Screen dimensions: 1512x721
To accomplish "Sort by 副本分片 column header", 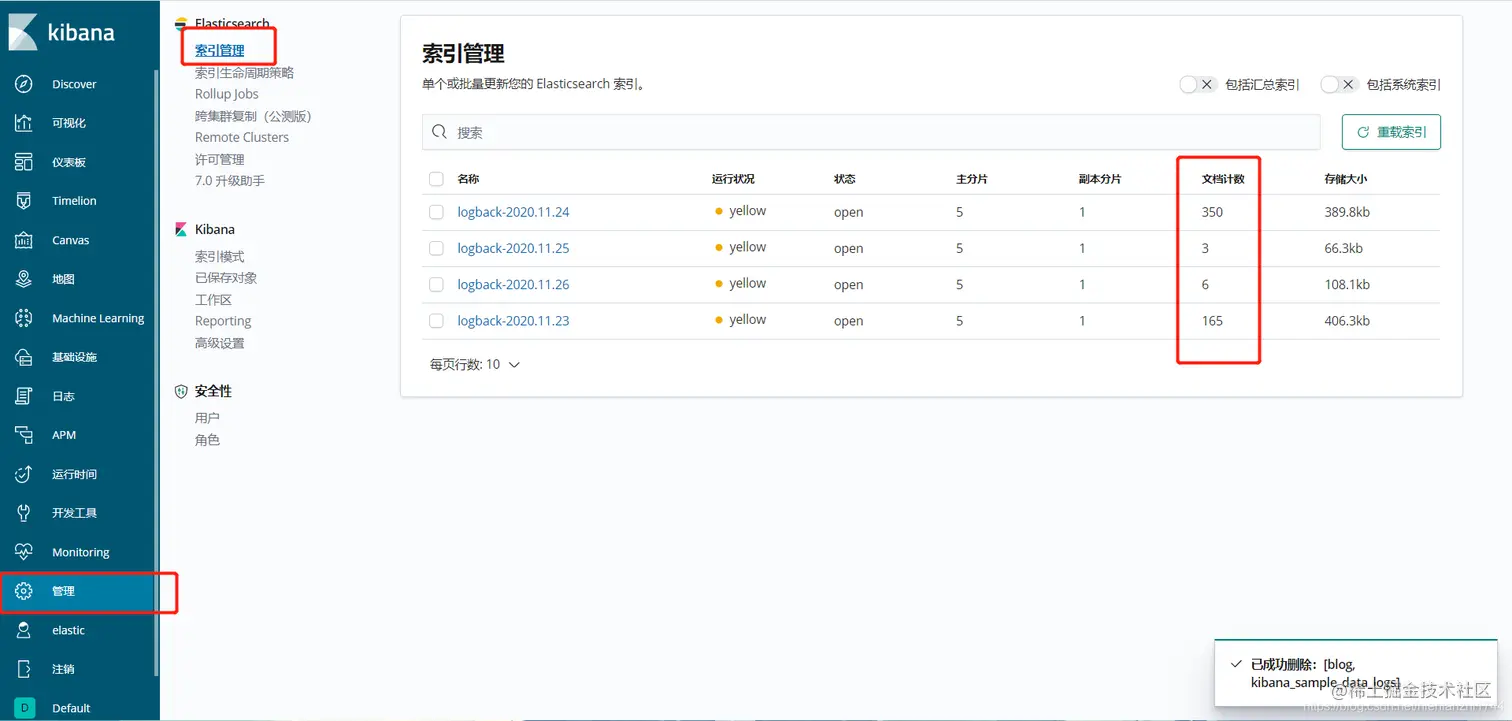I will click(1100, 179).
